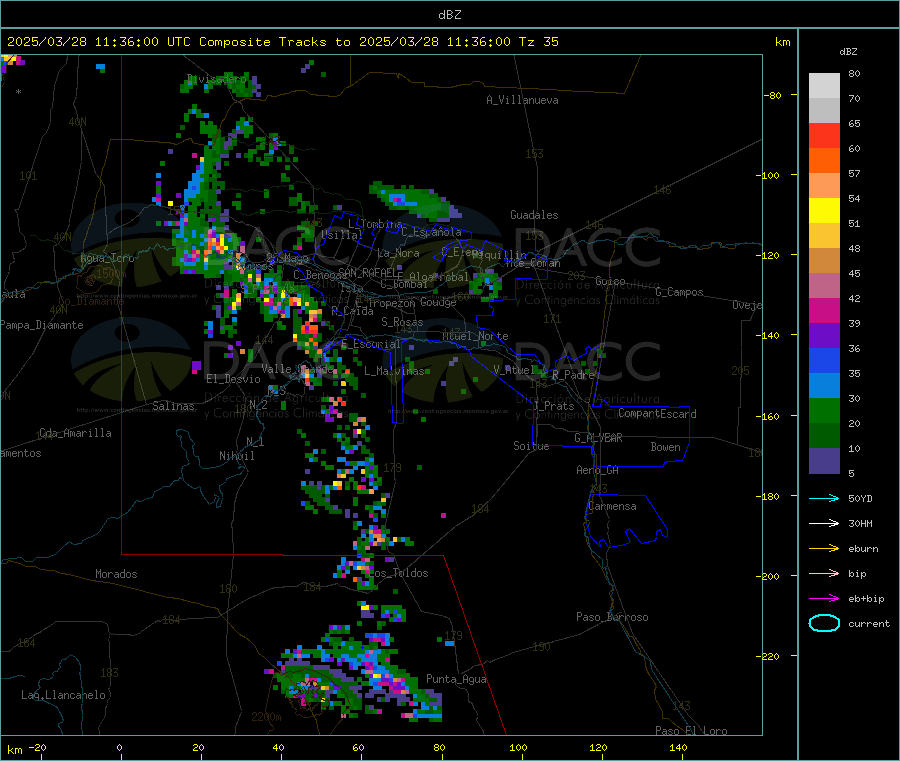
Task: Click the '-20' x-axis tick label
Action: 38,747
